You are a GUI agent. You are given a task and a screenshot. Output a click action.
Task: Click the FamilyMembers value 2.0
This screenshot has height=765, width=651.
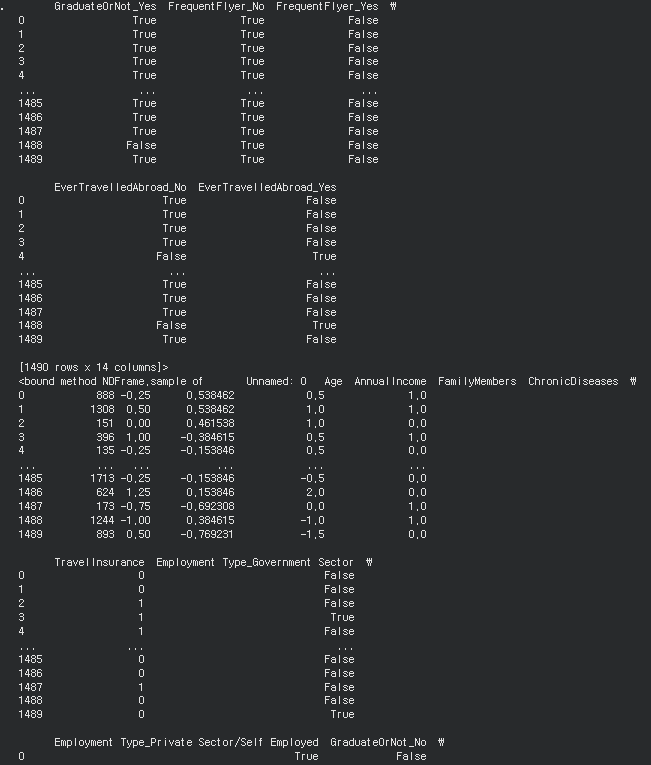[315, 492]
